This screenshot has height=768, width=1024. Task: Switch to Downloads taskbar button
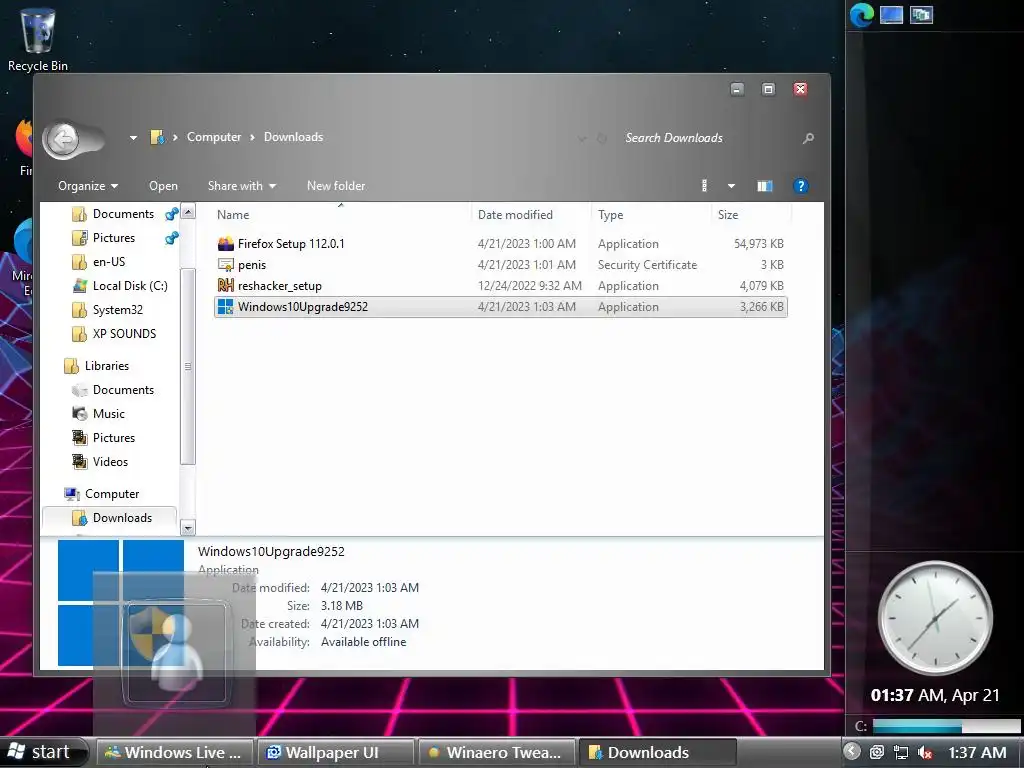tap(656, 752)
